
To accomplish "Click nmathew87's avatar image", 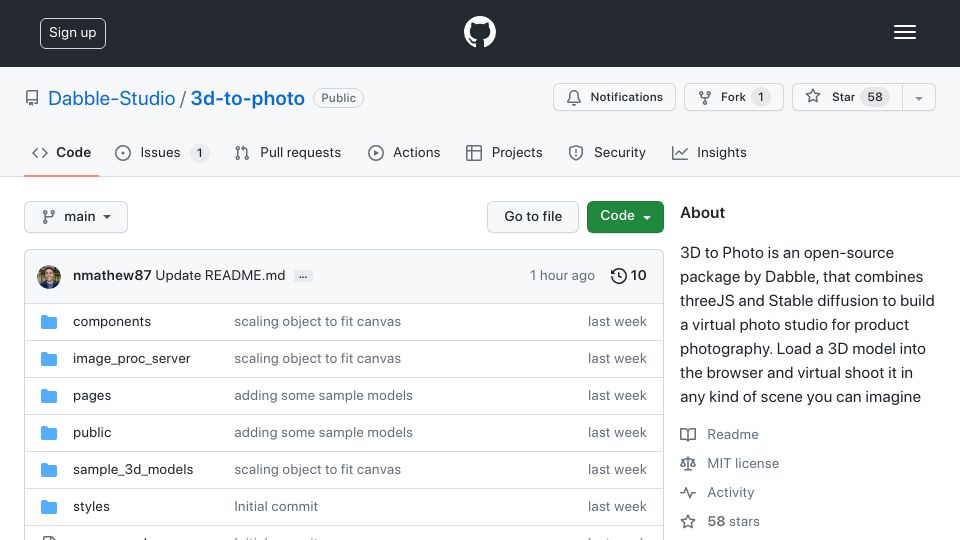I will tap(49, 277).
